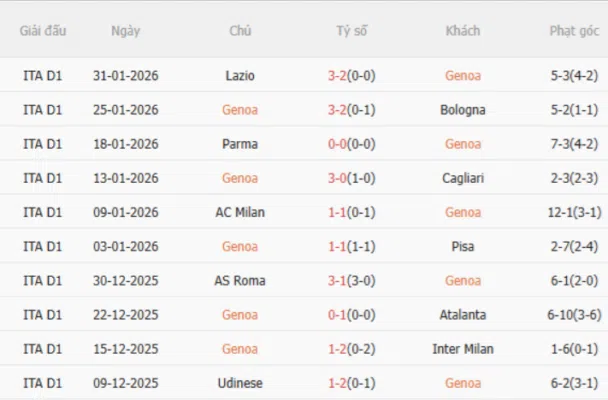Select the Parma team name
The image size is (608, 400).
pos(240,144)
